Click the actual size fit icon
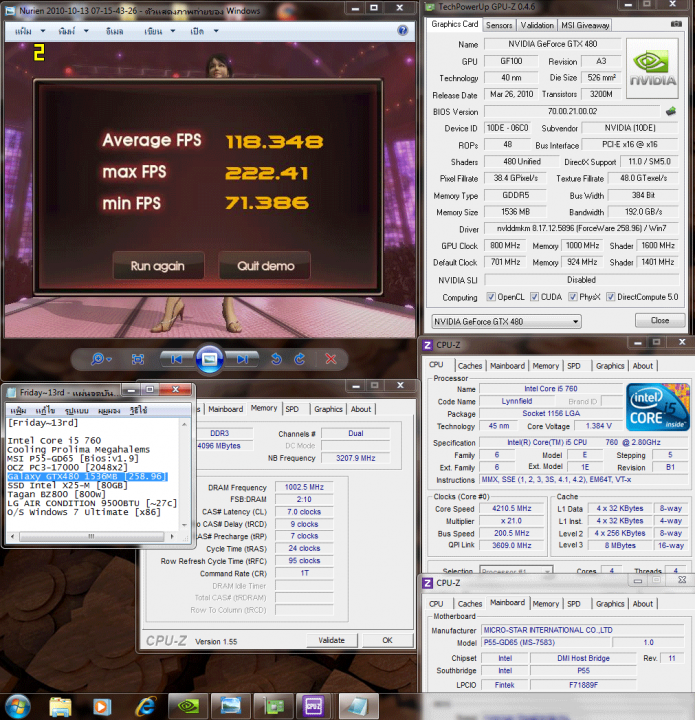 tap(138, 359)
